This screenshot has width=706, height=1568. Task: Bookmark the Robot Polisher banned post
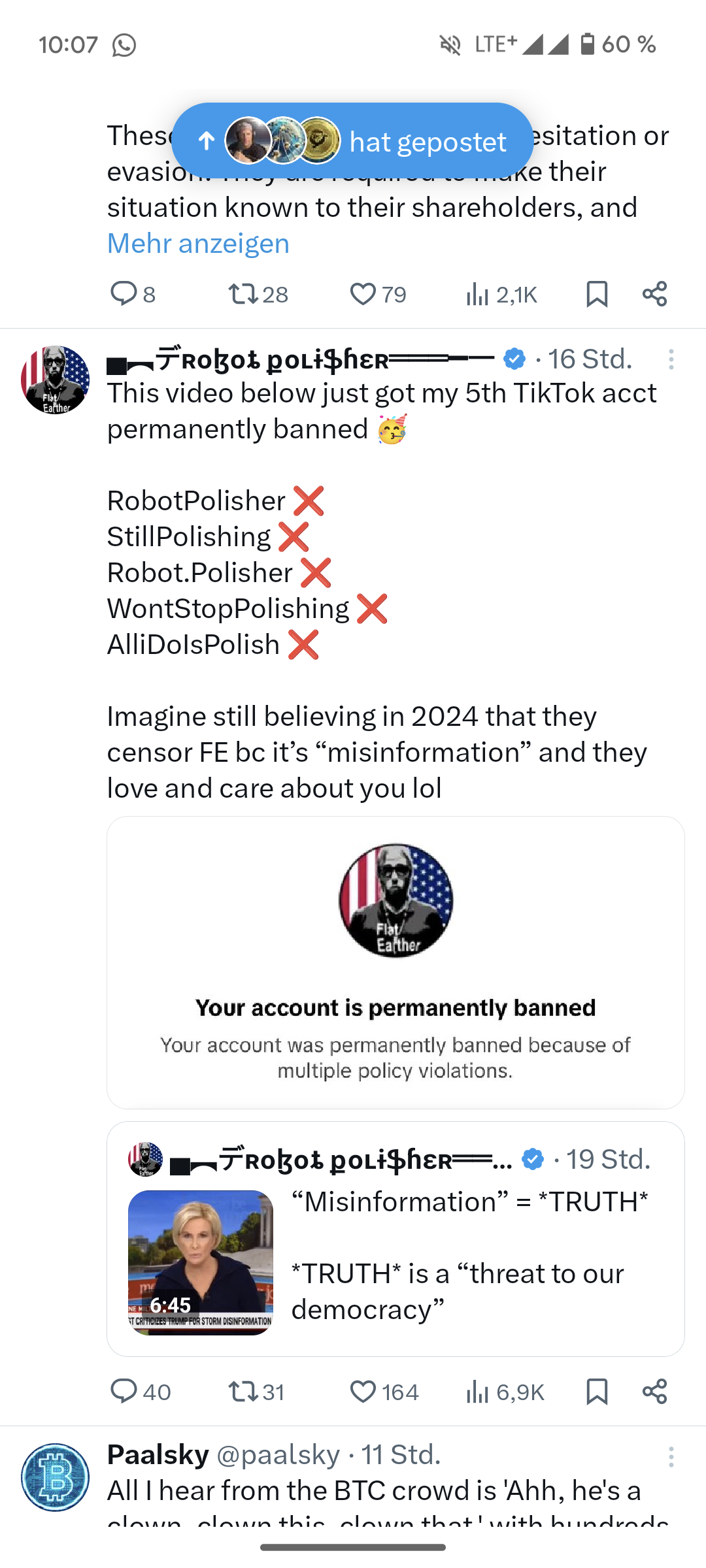click(597, 1392)
